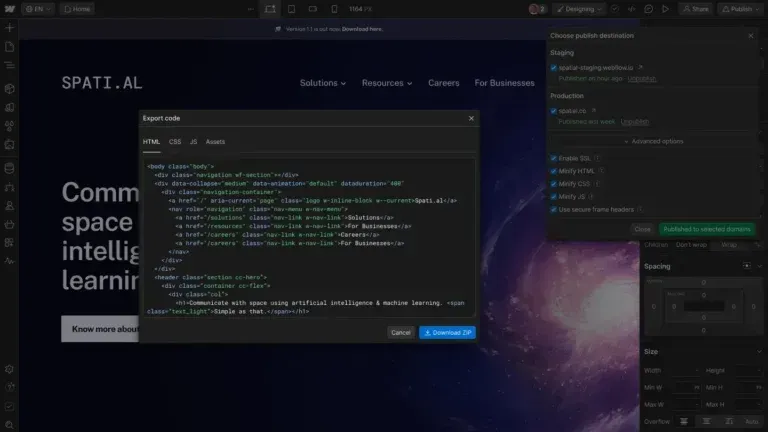768x432 pixels.
Task: Click the Careers nav link
Action: 444,83
